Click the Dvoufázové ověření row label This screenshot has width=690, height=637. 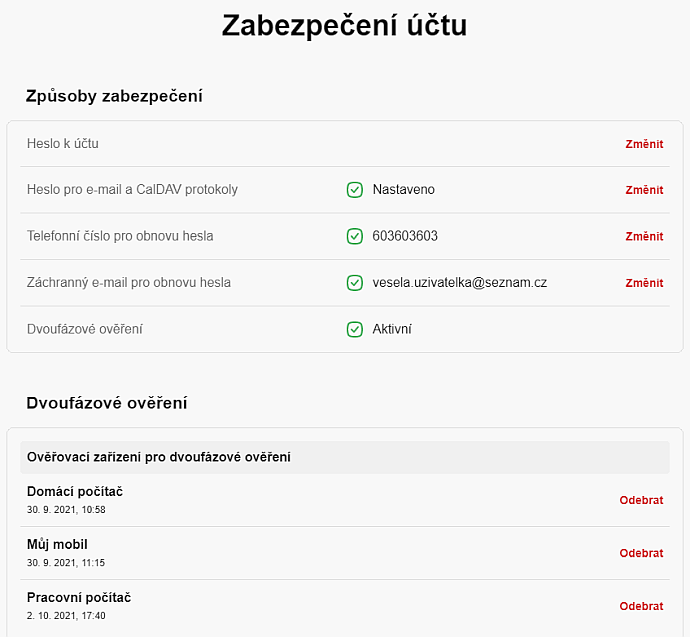pos(84,329)
